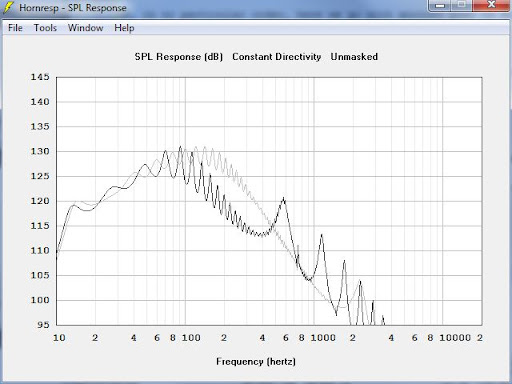The width and height of the screenshot is (512, 384).
Task: Click the 135 value on the dB axis
Action: point(40,127)
